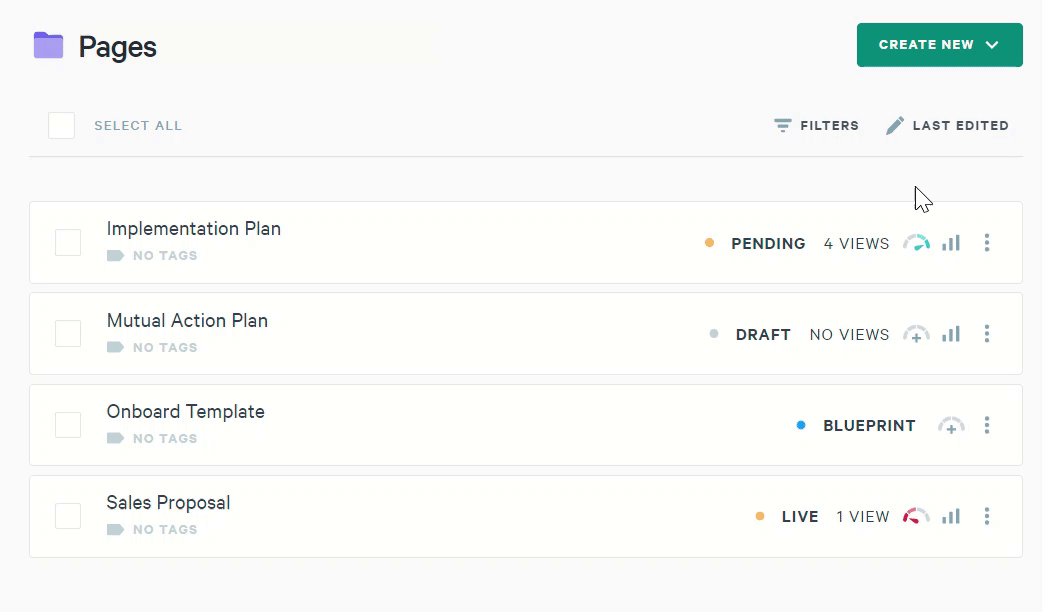Click the orange Pending status dot
Screen dimensions: 1042x612
709,243
